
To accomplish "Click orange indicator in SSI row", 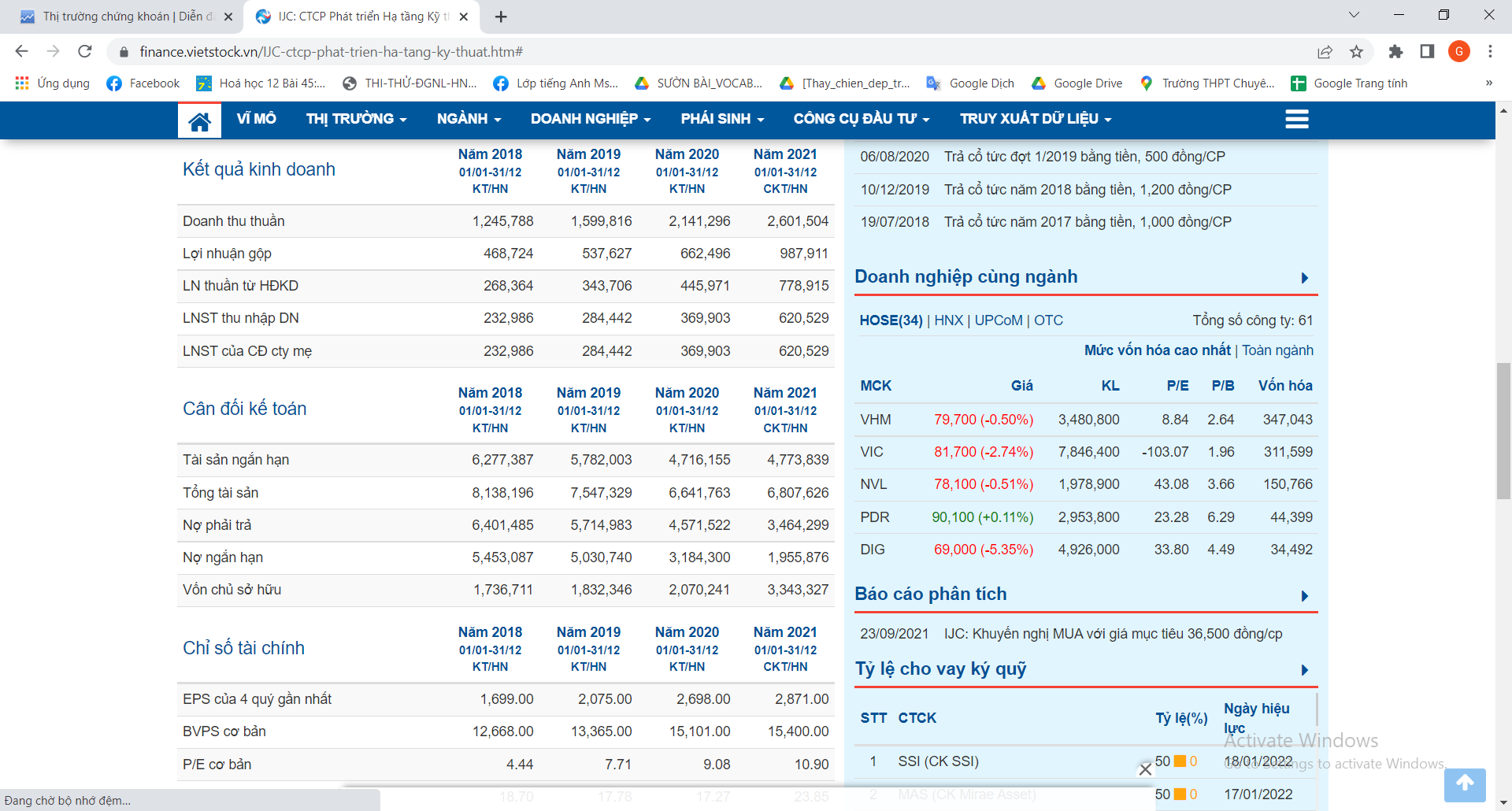I will click(1180, 761).
